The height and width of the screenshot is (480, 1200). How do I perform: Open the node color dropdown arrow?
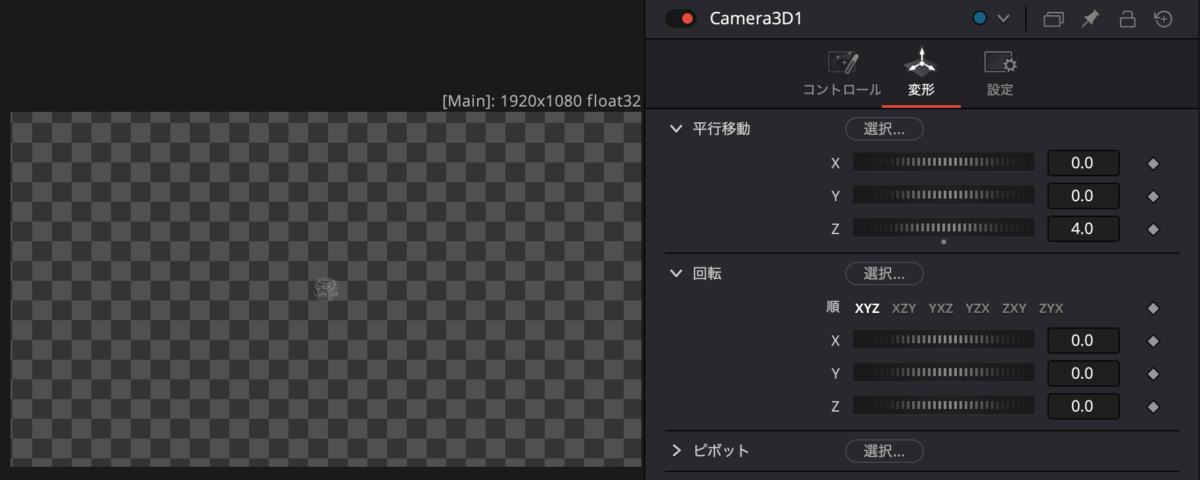1004,18
